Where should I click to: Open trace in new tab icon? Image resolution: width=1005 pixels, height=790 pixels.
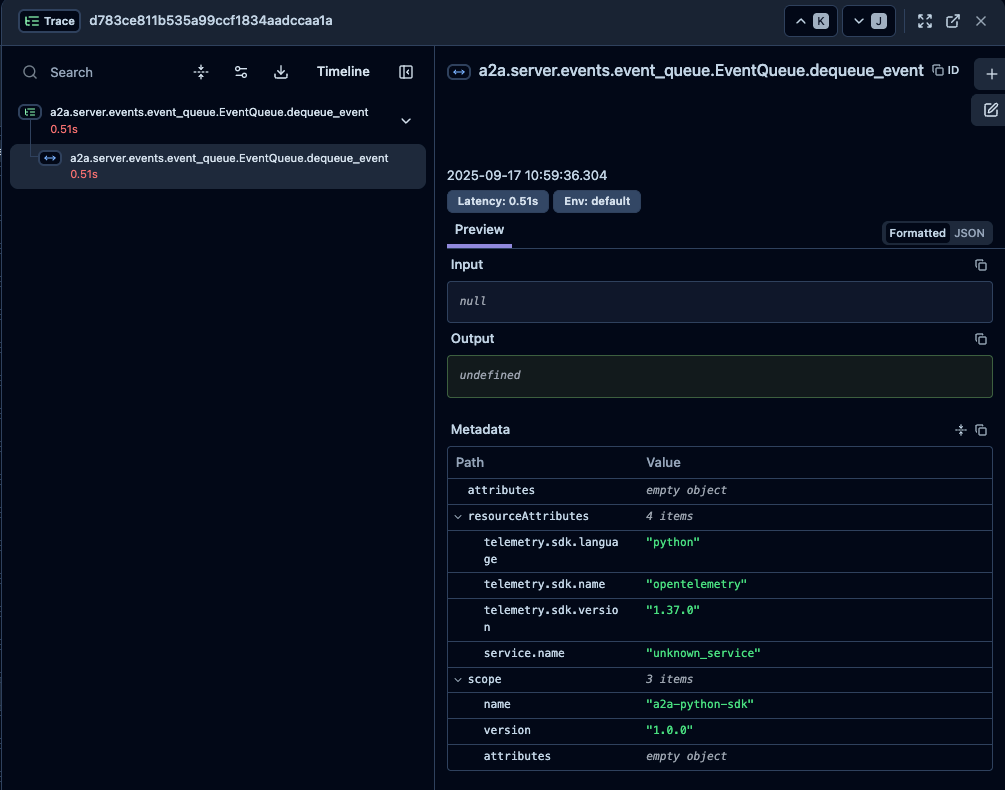point(953,21)
